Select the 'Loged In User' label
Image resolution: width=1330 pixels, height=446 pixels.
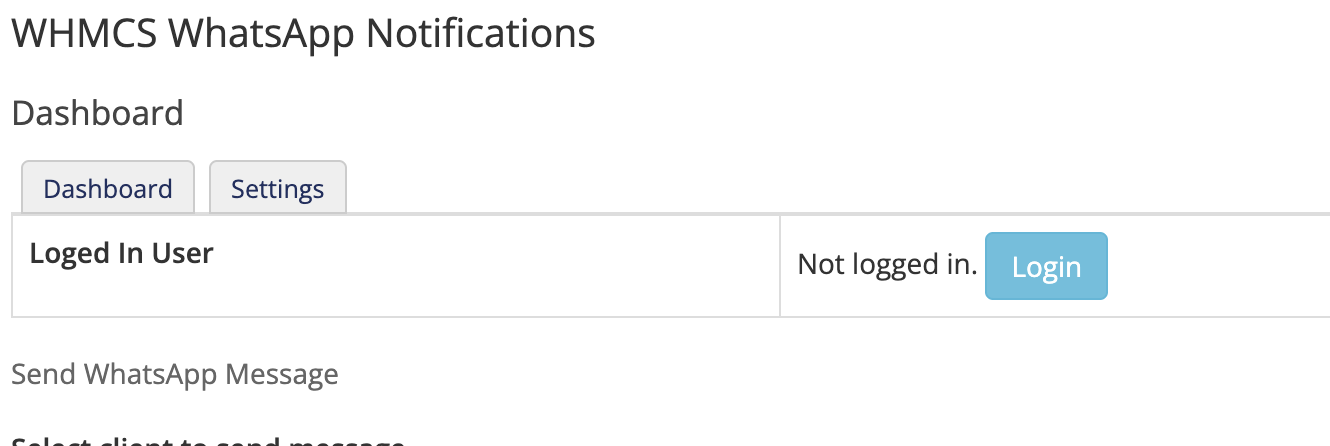[121, 254]
